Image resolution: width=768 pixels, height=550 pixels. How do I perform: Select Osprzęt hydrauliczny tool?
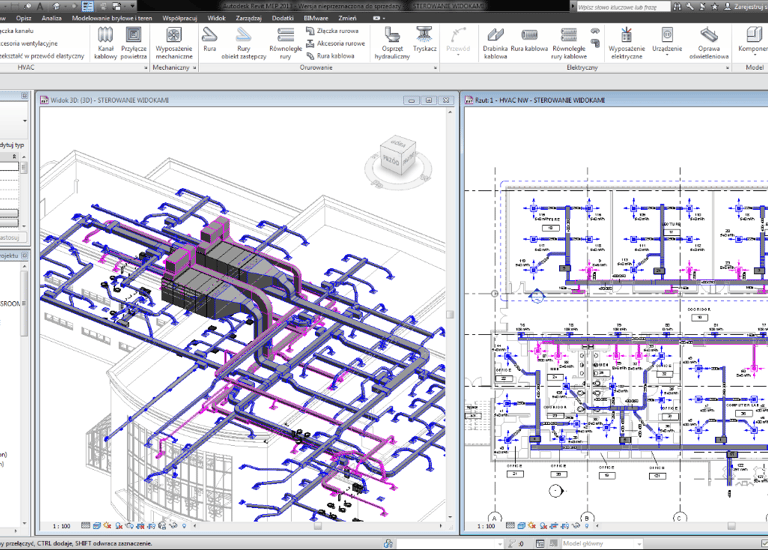[392, 43]
